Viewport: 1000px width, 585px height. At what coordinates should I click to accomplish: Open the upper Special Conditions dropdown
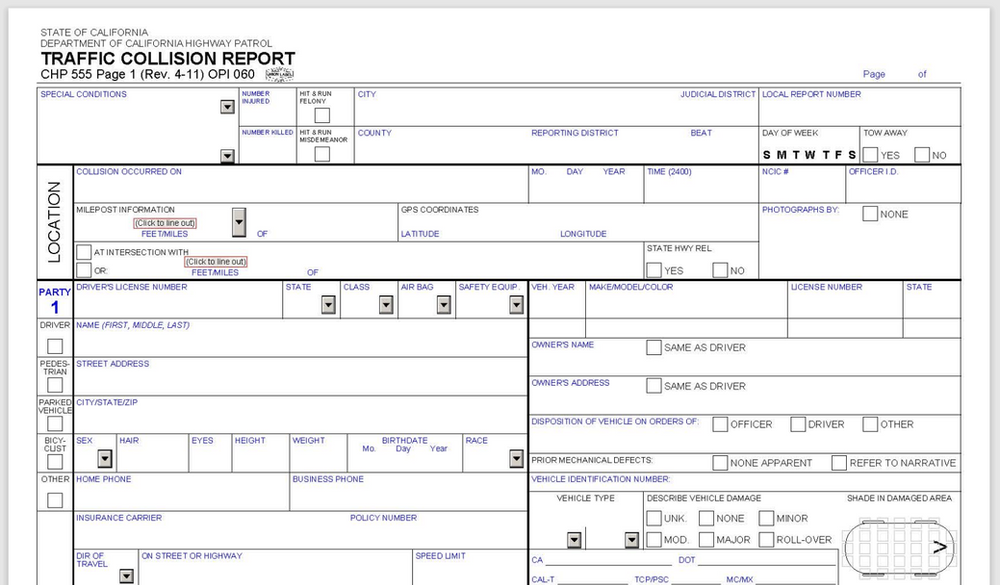point(227,107)
